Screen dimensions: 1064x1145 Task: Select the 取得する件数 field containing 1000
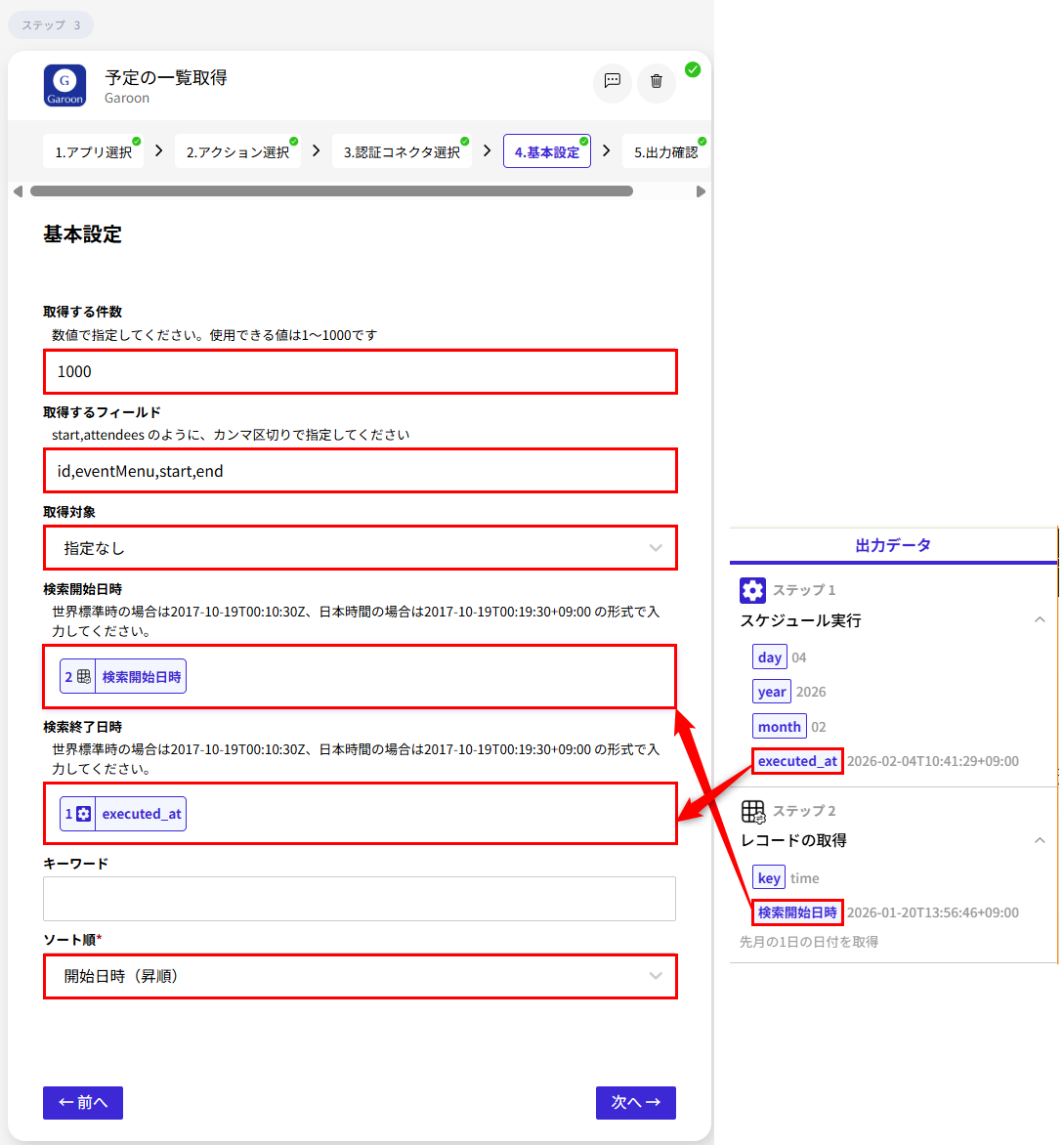[x=360, y=371]
